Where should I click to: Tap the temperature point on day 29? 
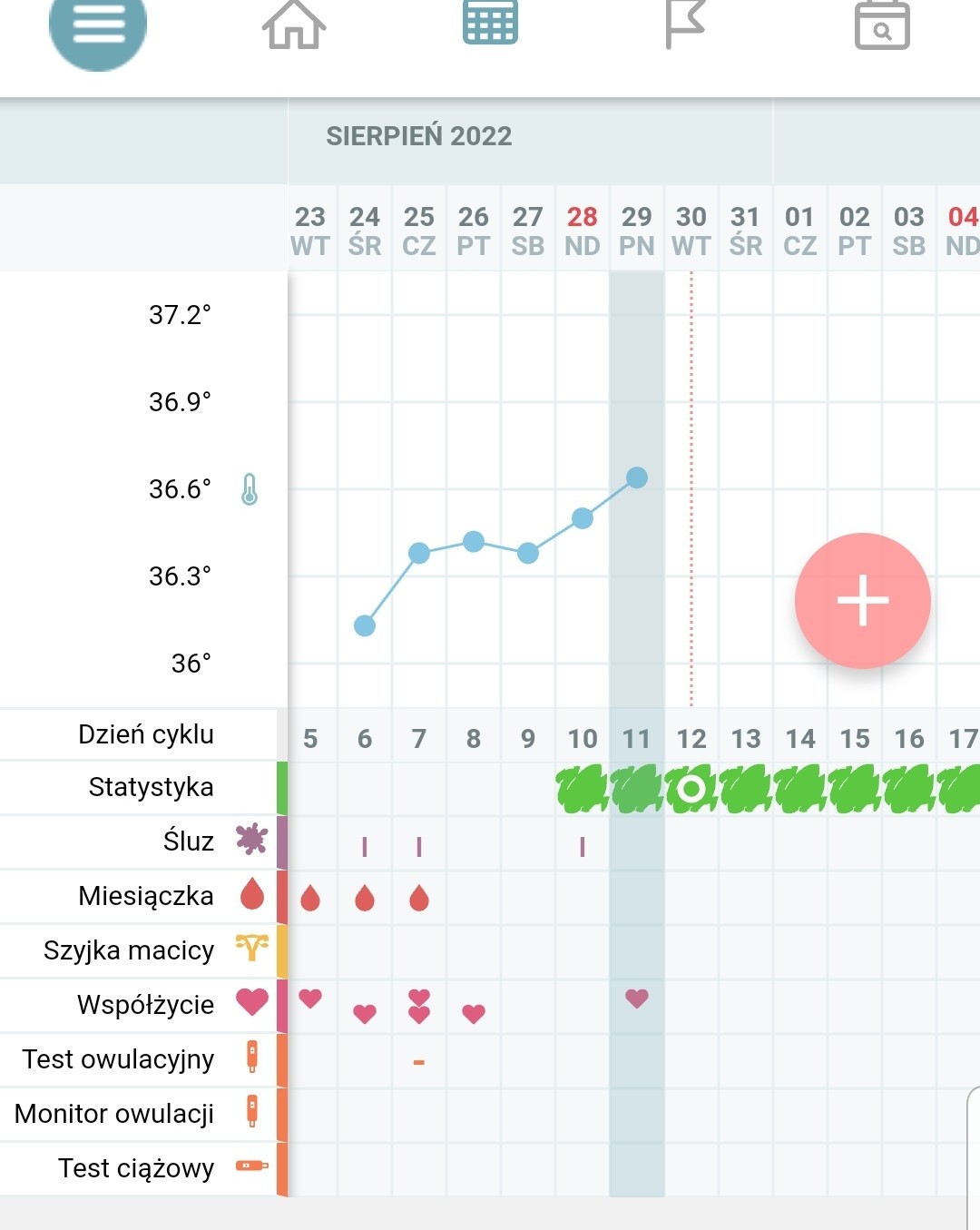click(637, 477)
